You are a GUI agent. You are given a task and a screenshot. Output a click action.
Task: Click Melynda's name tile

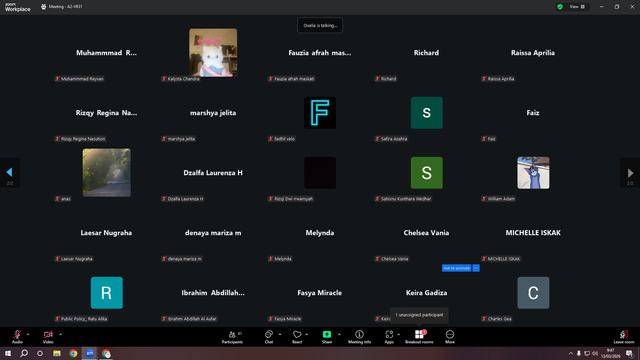(320, 233)
